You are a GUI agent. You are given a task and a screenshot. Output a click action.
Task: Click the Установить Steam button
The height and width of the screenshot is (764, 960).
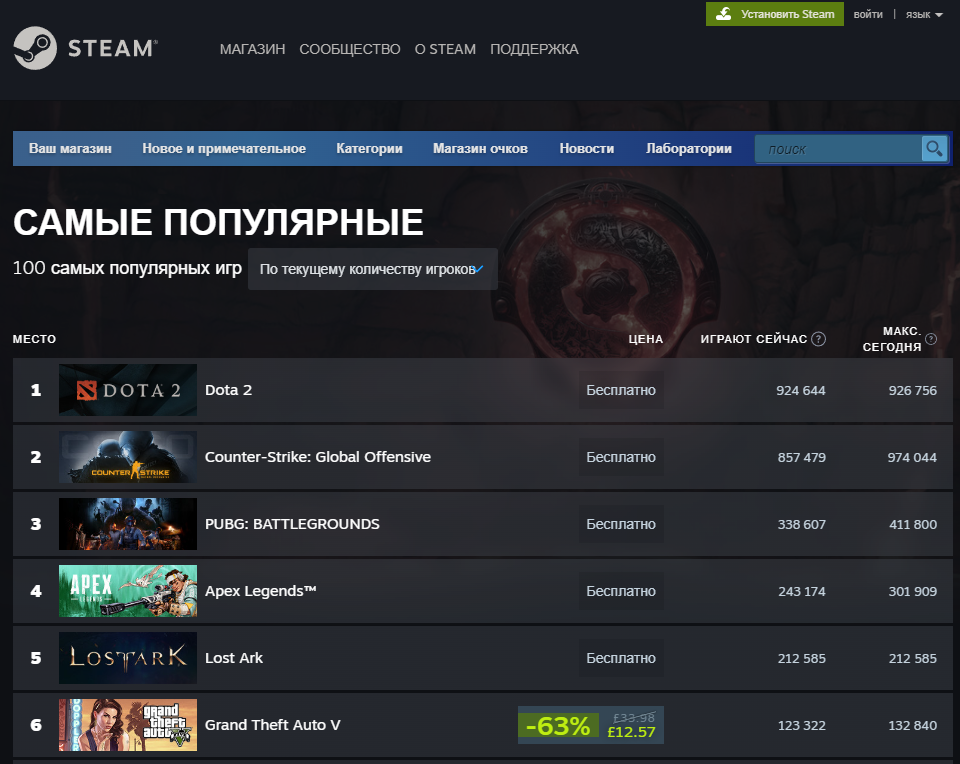click(774, 13)
